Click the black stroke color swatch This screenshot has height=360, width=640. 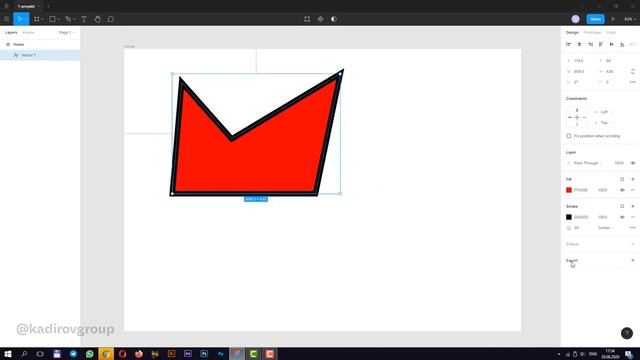(569, 217)
